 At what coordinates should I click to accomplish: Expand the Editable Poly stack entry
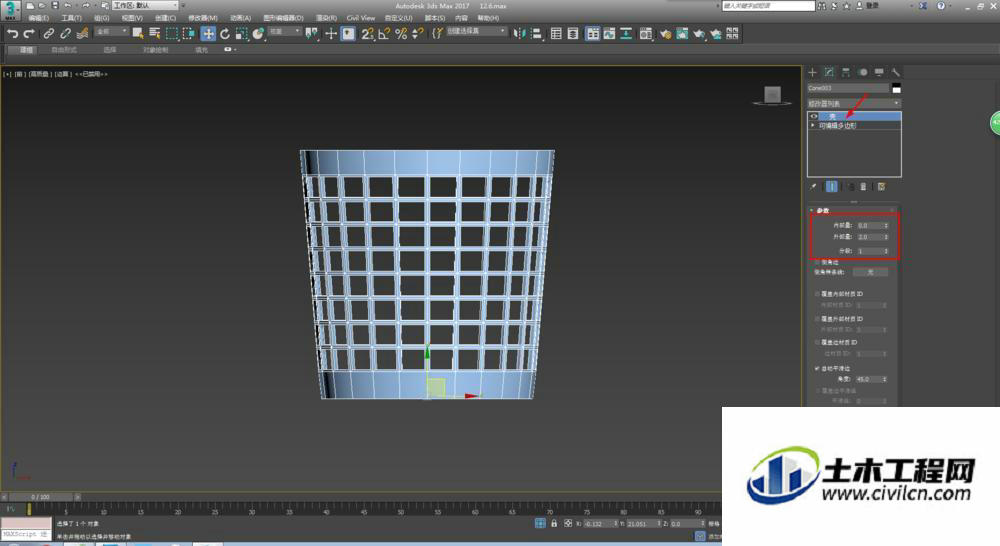click(812, 126)
